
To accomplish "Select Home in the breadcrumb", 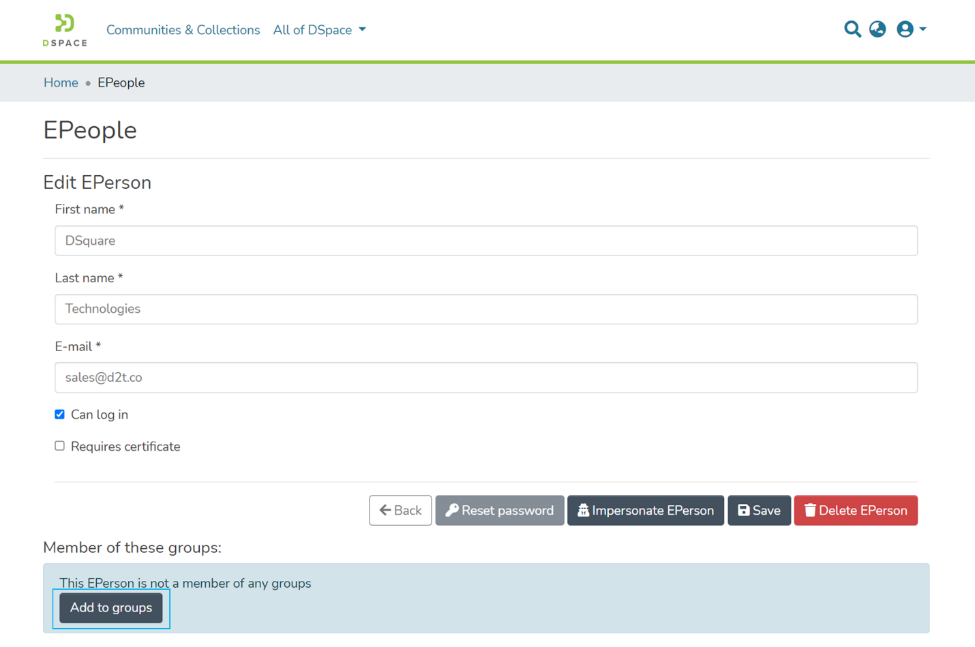I will pyautogui.click(x=60, y=82).
